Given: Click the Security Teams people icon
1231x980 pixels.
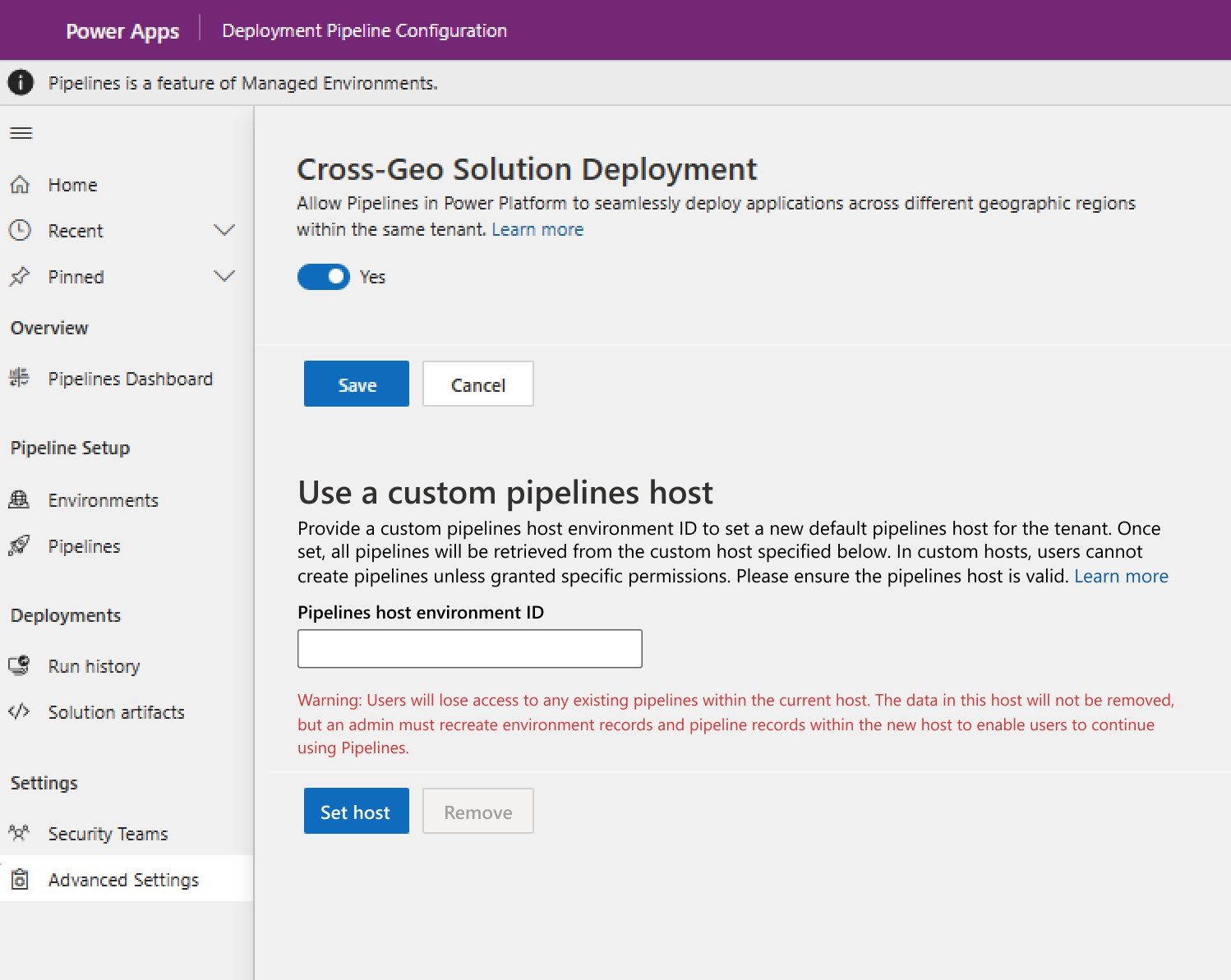Looking at the screenshot, I should point(19,833).
